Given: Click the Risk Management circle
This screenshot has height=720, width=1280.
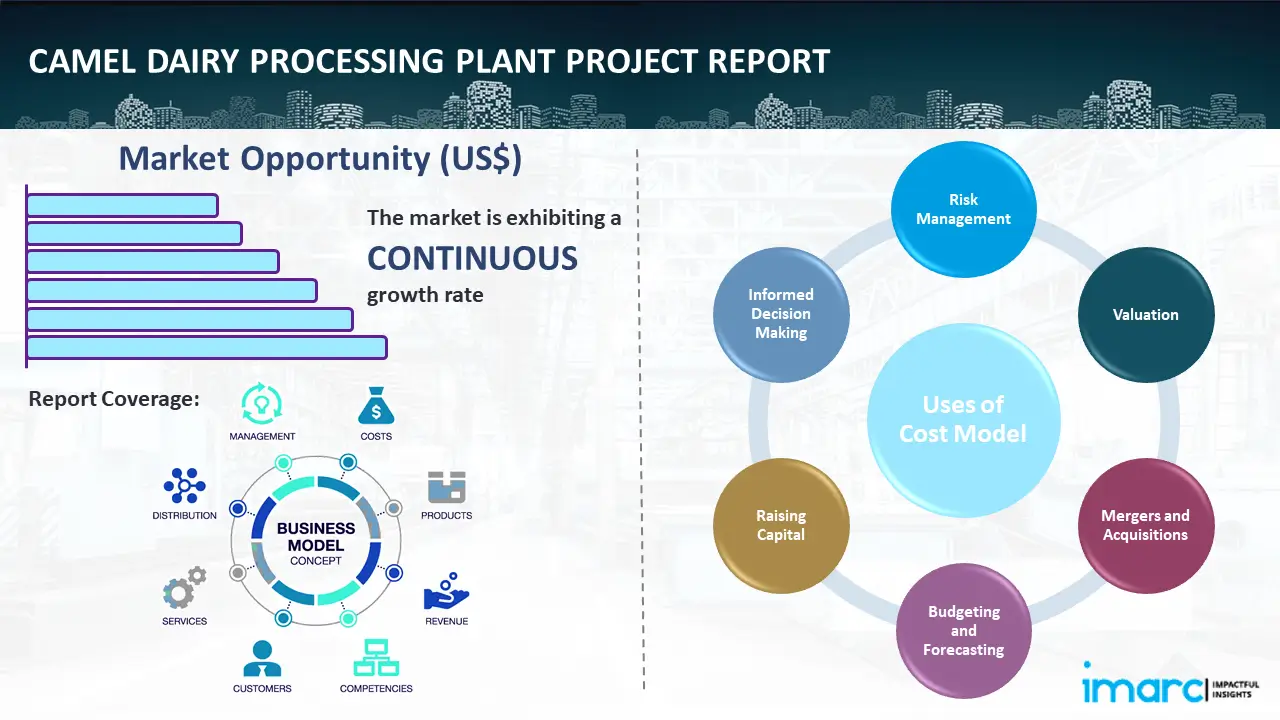Looking at the screenshot, I should [x=963, y=210].
